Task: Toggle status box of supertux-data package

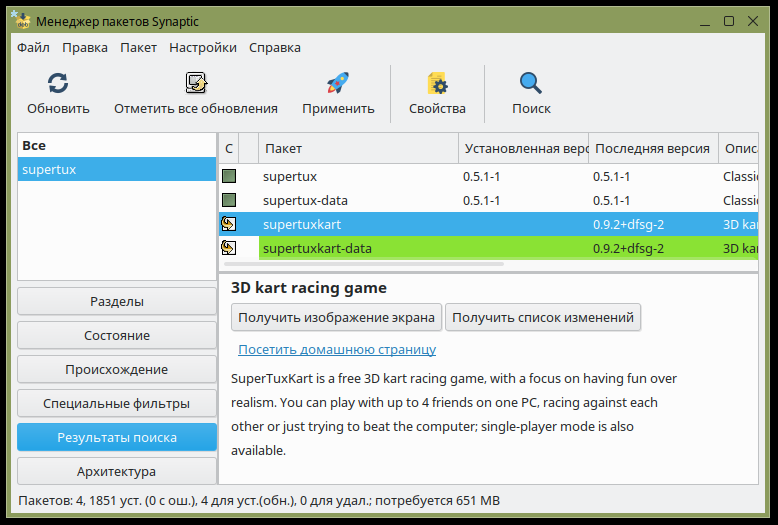Action: (x=229, y=200)
